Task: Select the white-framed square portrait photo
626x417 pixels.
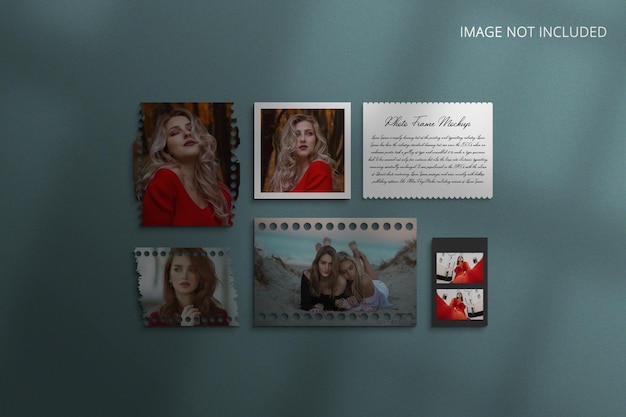Action: 302,151
